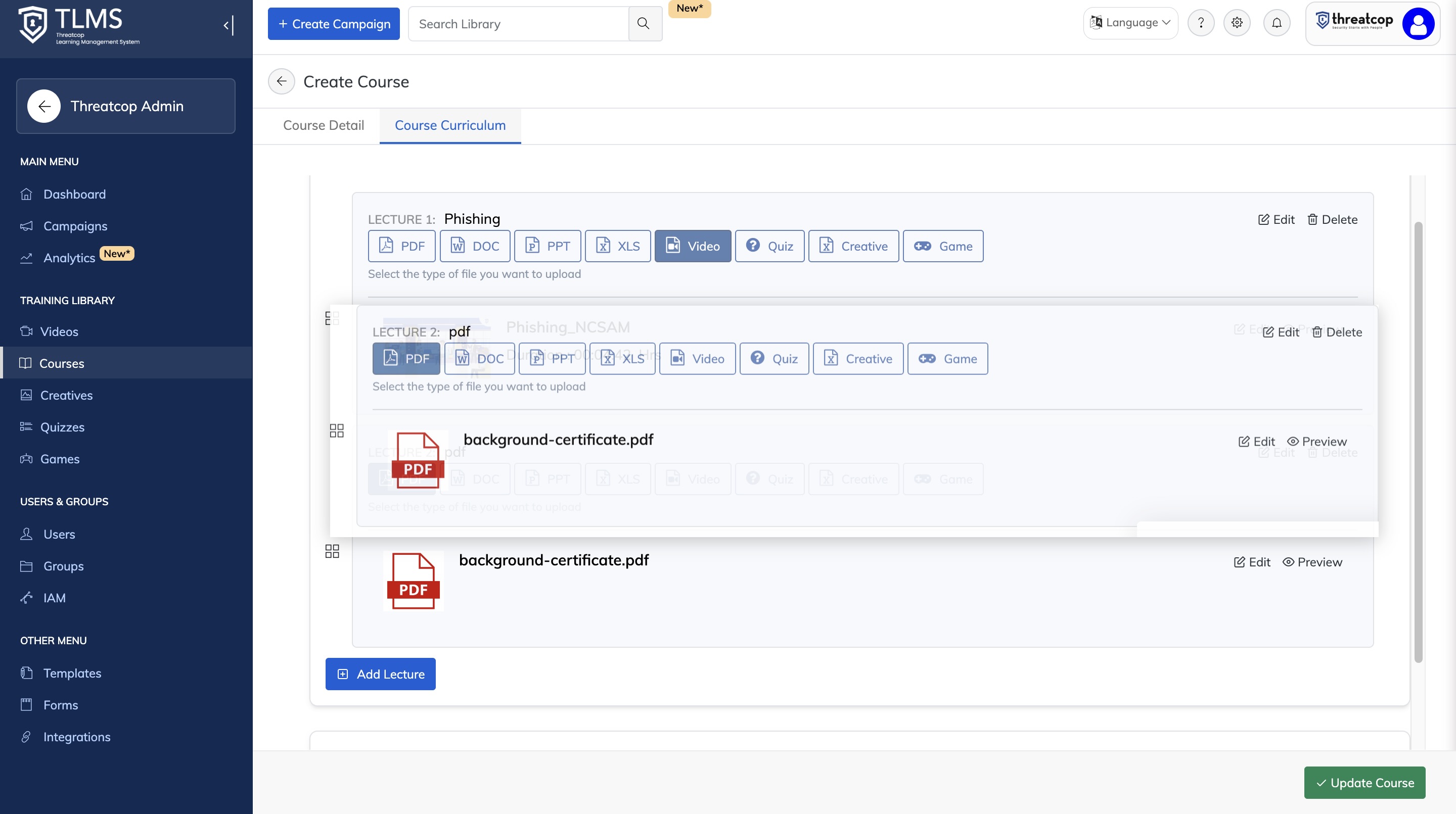Click back arrow next to Create Course
The height and width of the screenshot is (814, 1456).
pyautogui.click(x=281, y=81)
